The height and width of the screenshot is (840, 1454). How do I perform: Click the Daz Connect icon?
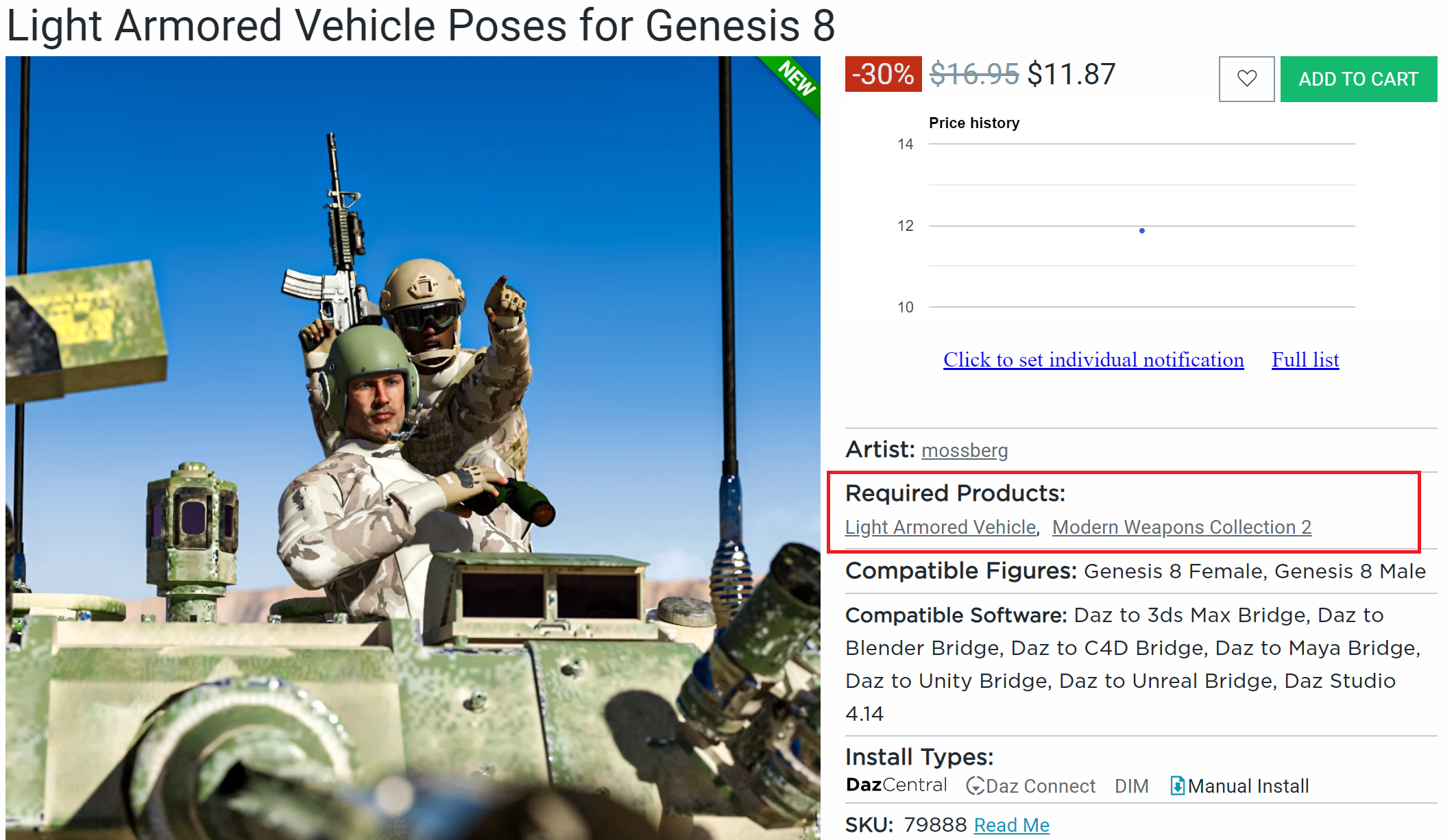coord(975,786)
